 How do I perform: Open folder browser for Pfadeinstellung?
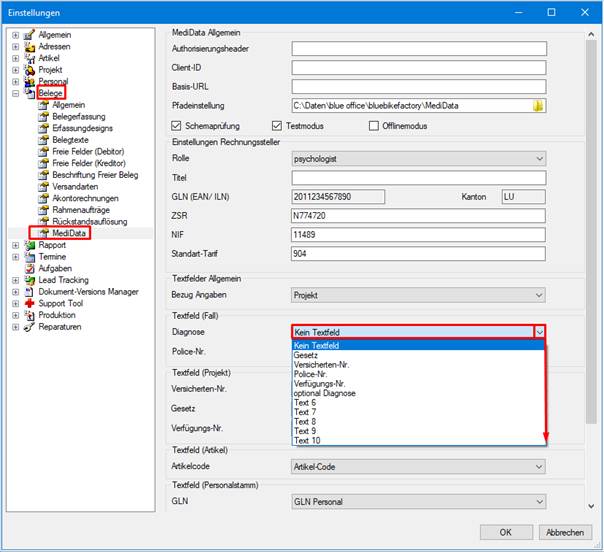pos(538,106)
